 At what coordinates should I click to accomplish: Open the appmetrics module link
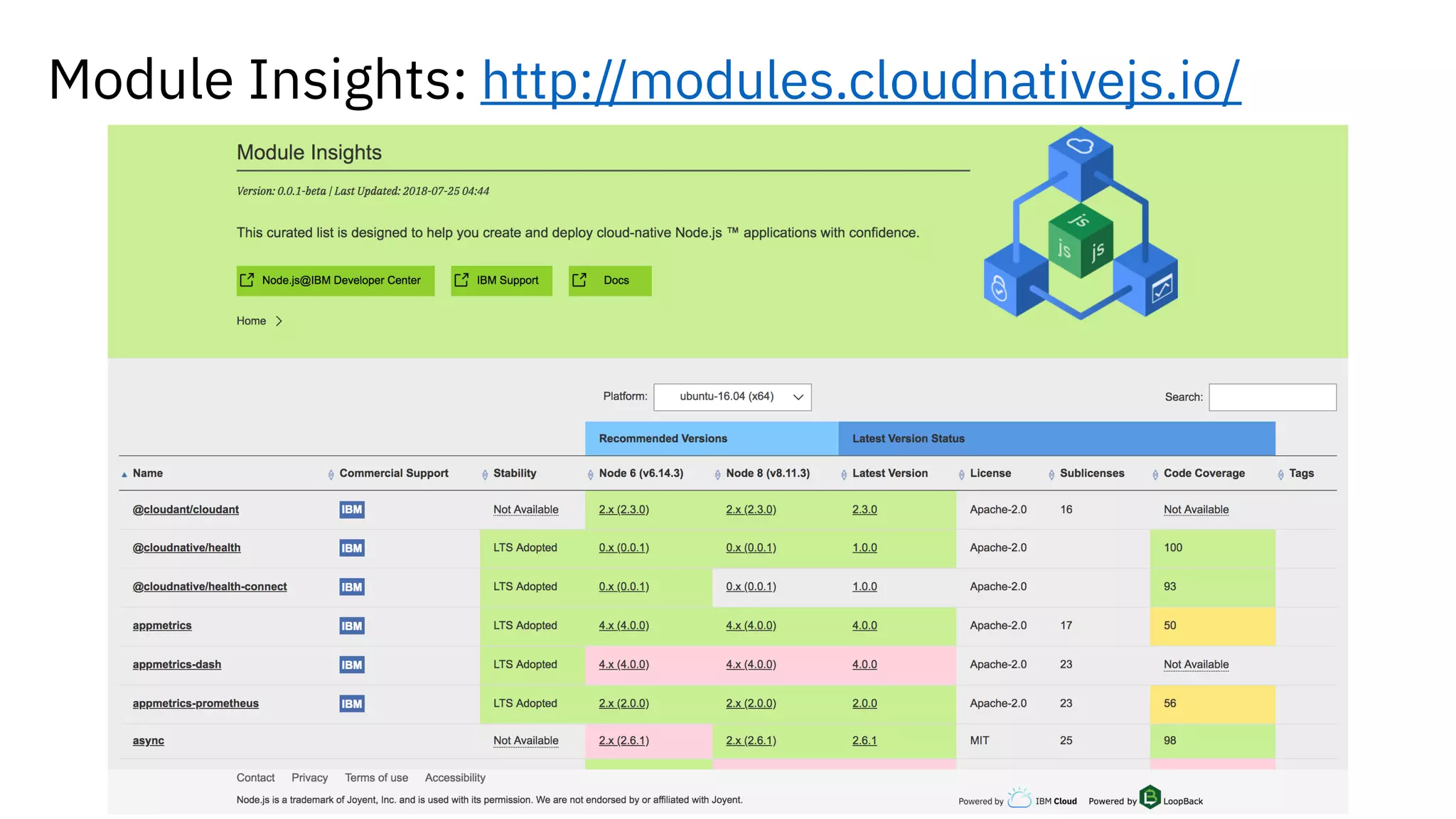(x=162, y=626)
